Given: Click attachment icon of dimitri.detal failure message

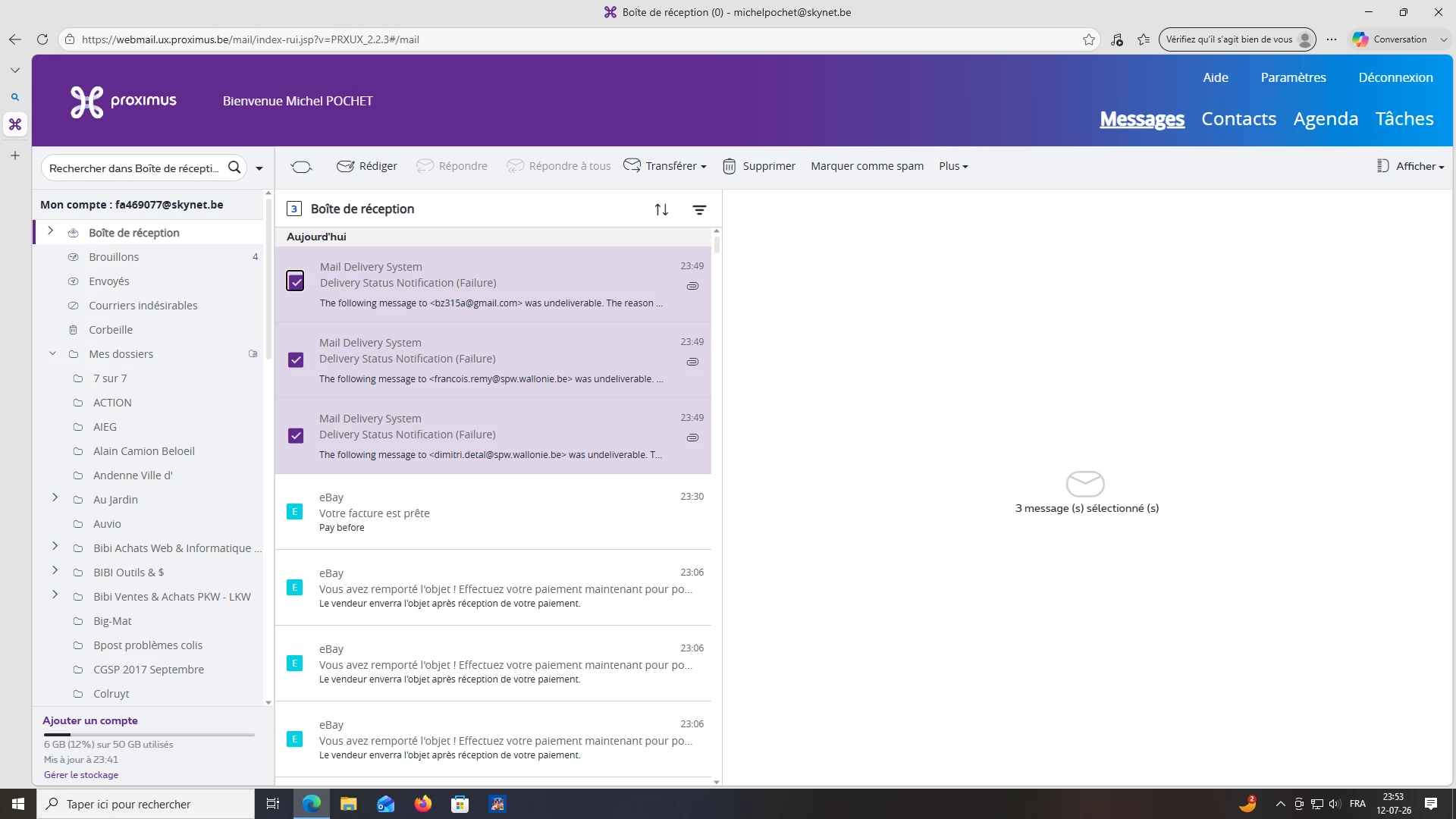Looking at the screenshot, I should (692, 438).
